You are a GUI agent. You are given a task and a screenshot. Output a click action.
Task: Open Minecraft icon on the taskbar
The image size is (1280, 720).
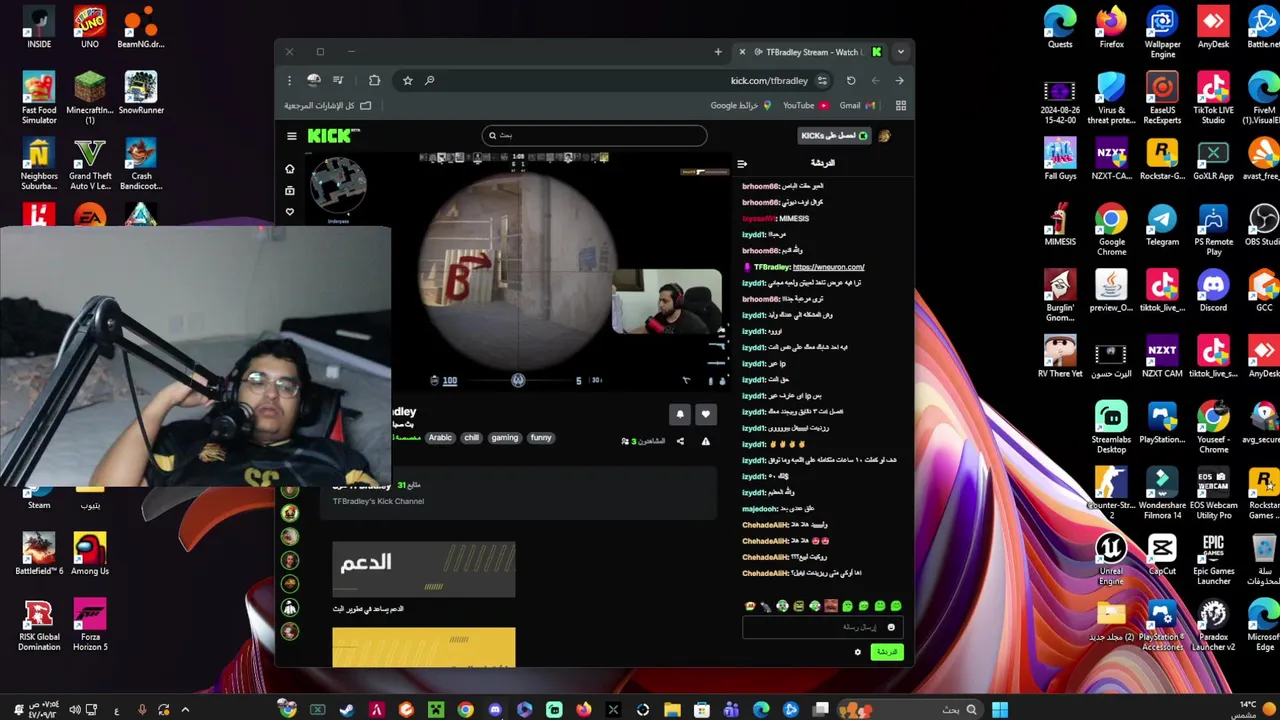pyautogui.click(x=436, y=710)
